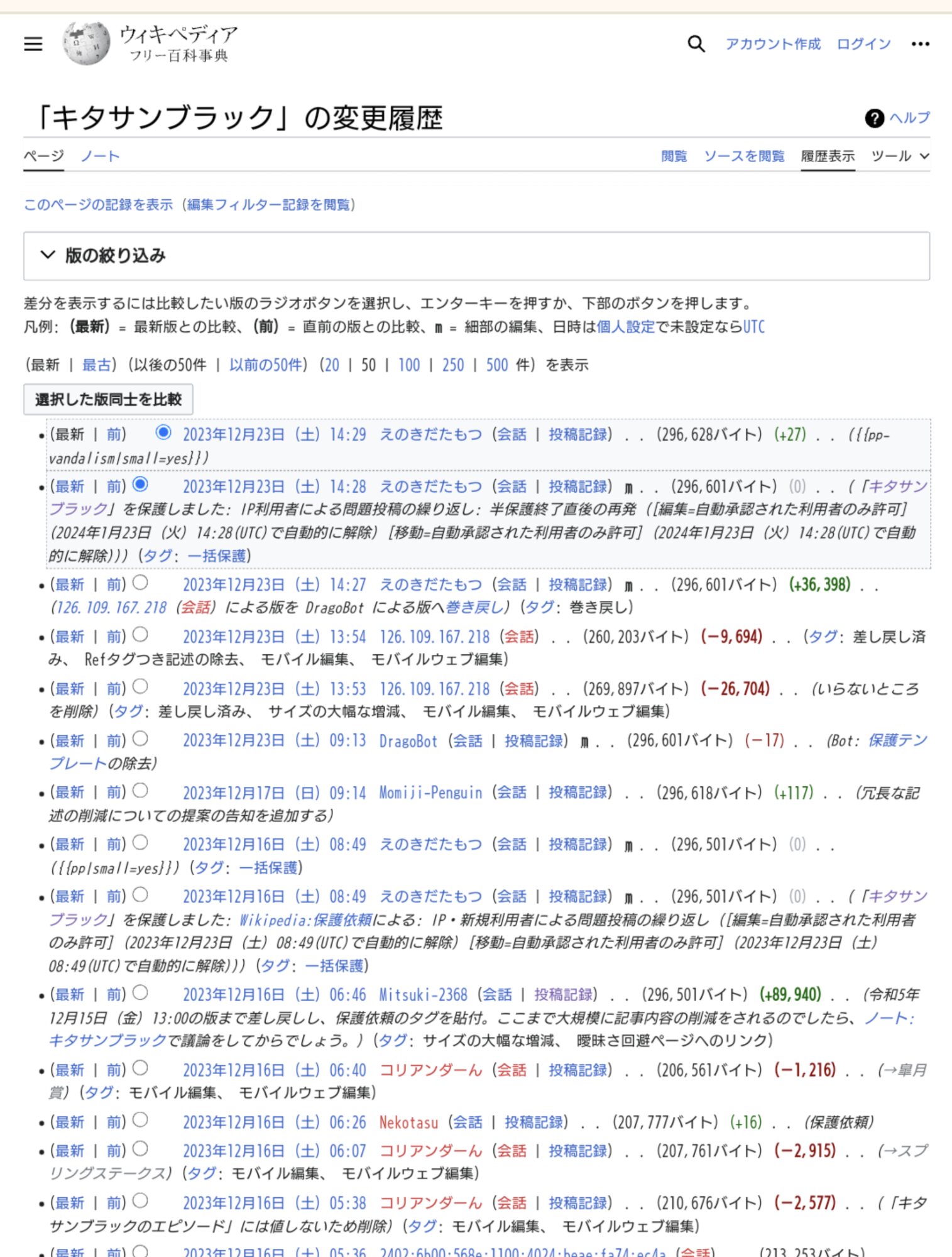
Task: Open revision dated 2023年12月16日 06:46
Action: 274,995
